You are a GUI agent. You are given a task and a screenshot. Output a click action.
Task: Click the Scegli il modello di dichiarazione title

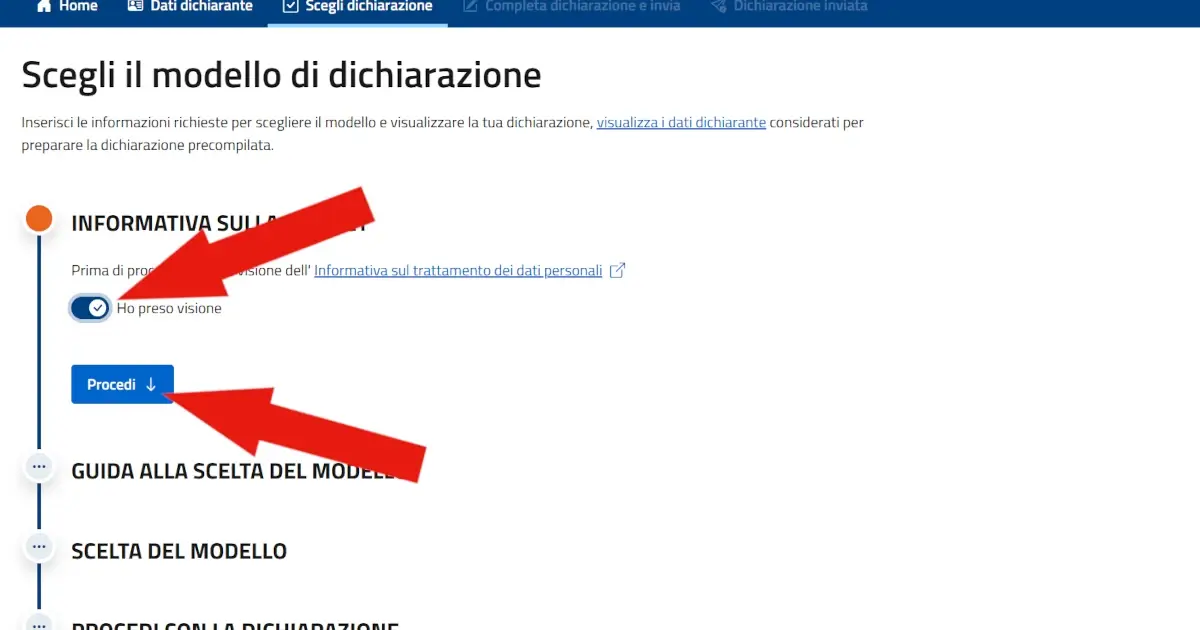tap(281, 76)
